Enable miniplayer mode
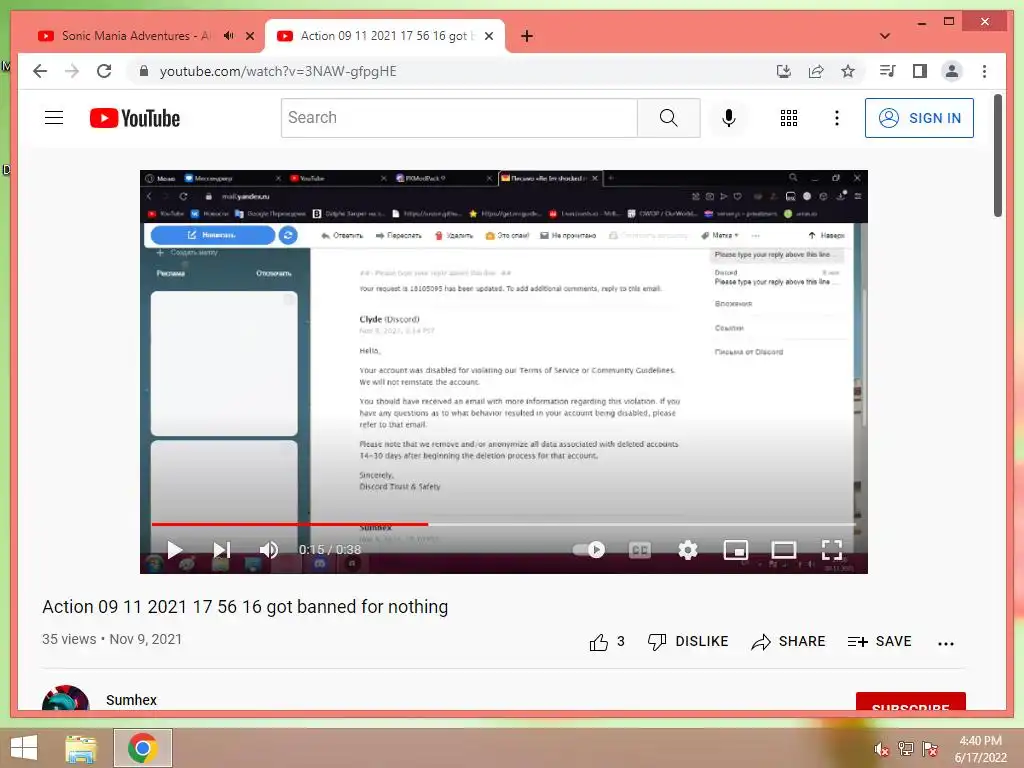This screenshot has width=1024, height=768. pyautogui.click(x=736, y=550)
